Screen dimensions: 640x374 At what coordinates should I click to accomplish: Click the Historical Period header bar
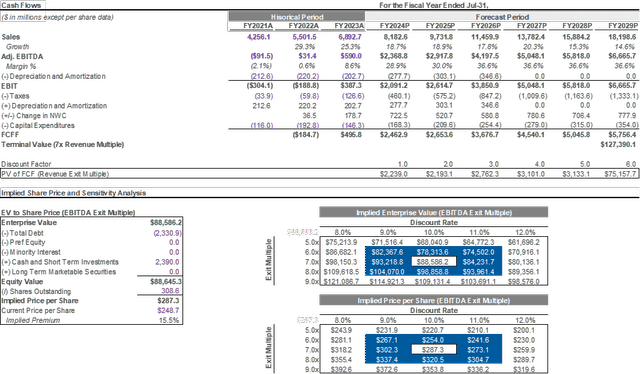297,17
